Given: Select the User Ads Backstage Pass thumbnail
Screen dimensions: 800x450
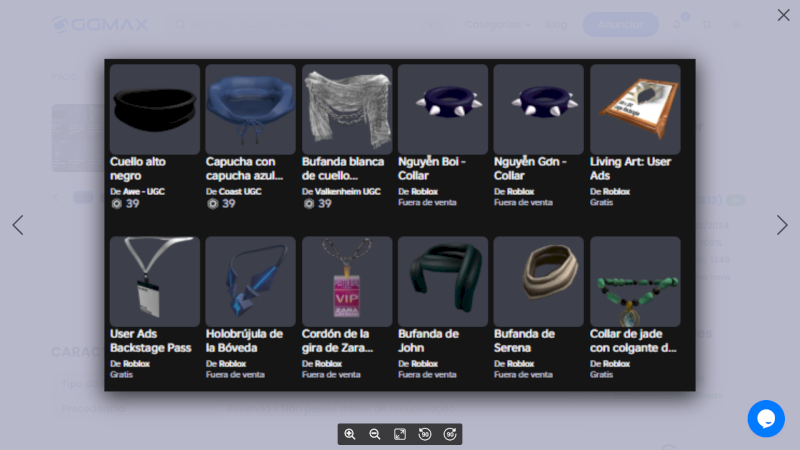Looking at the screenshot, I should pyautogui.click(x=155, y=281).
